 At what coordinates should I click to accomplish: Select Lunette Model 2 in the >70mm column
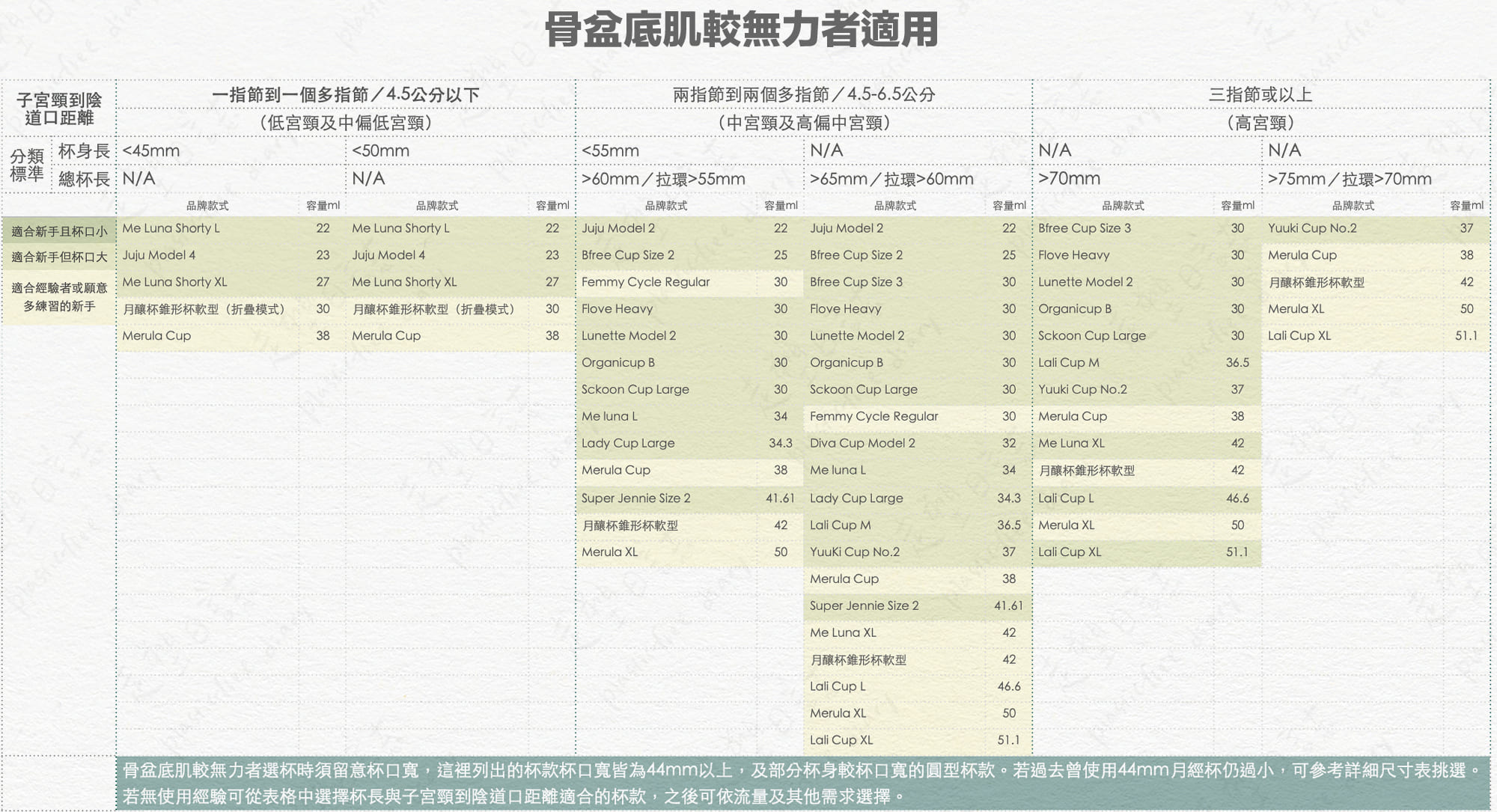[1085, 282]
